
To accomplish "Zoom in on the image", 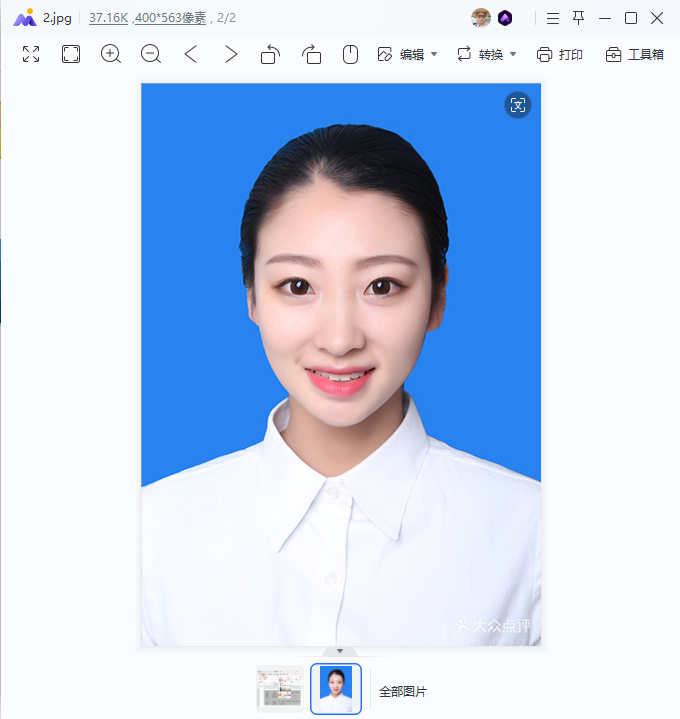I will (x=111, y=54).
